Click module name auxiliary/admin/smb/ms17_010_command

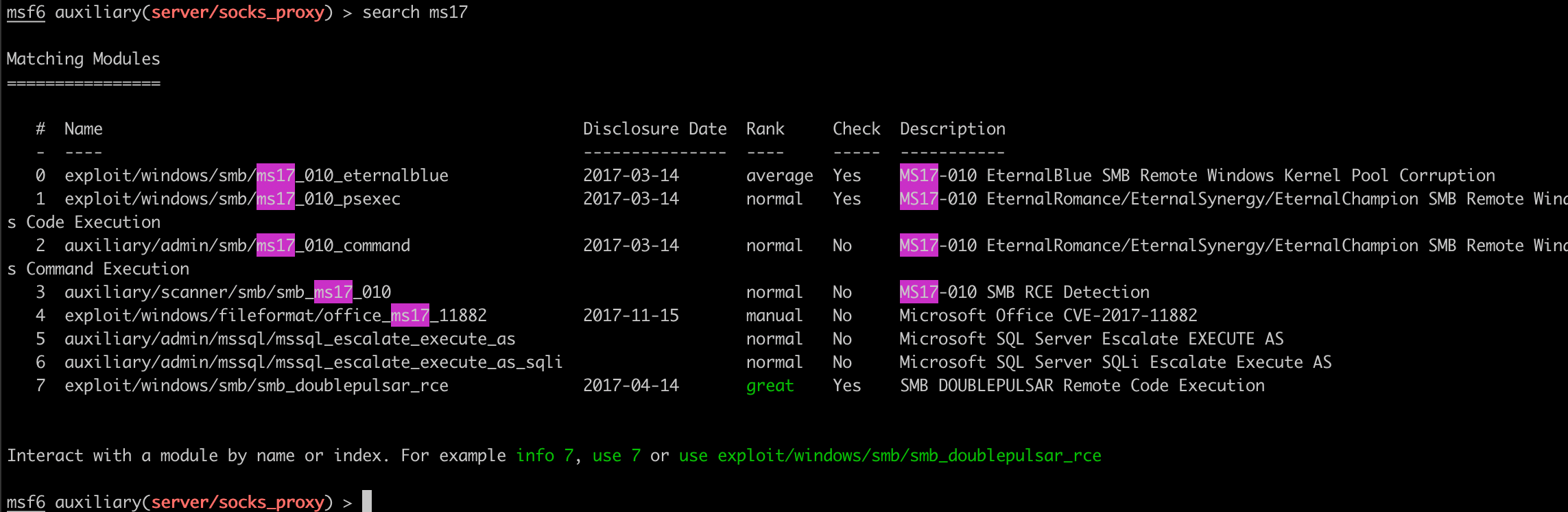point(237,246)
